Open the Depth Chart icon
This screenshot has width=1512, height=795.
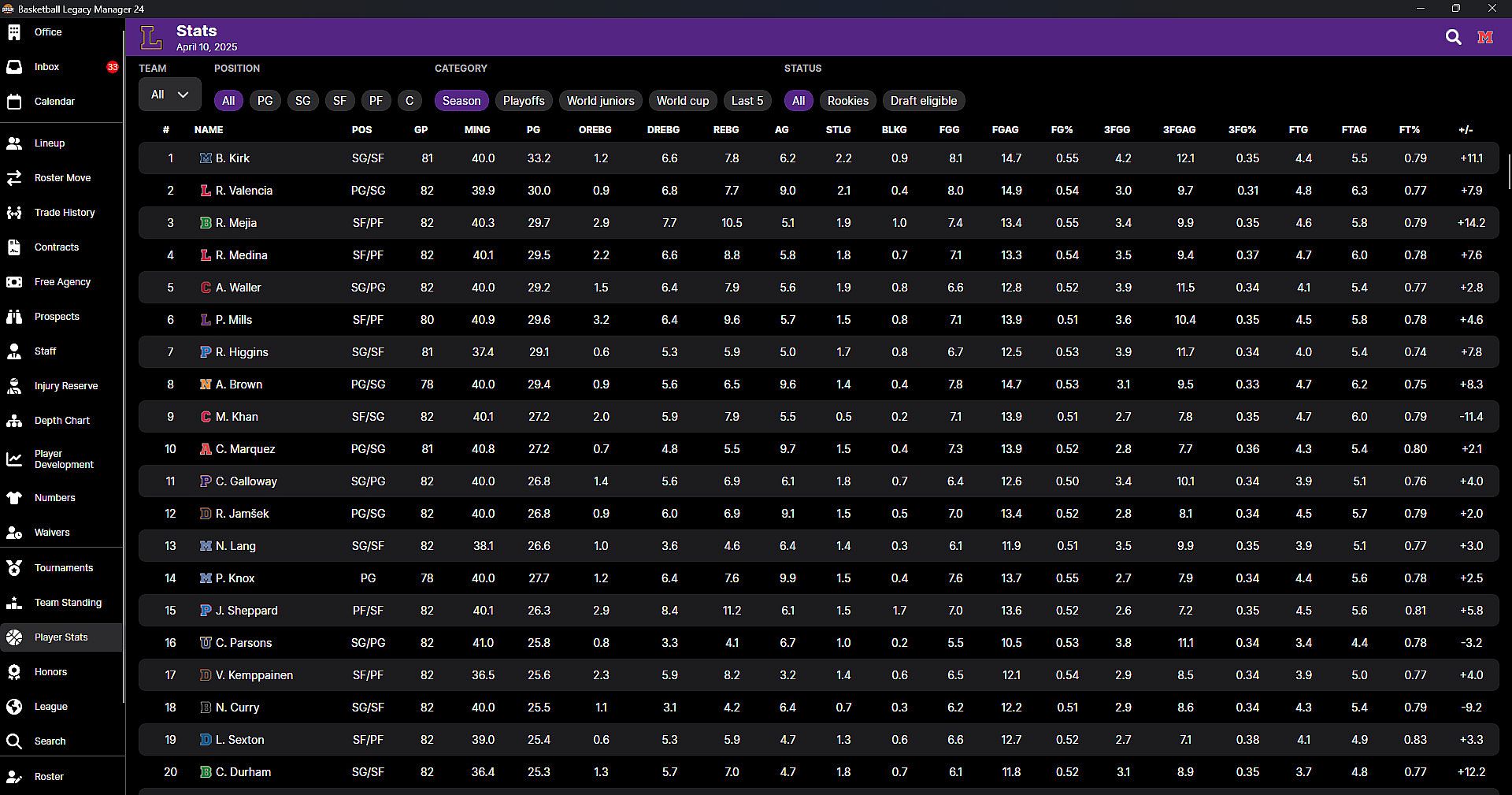14,421
